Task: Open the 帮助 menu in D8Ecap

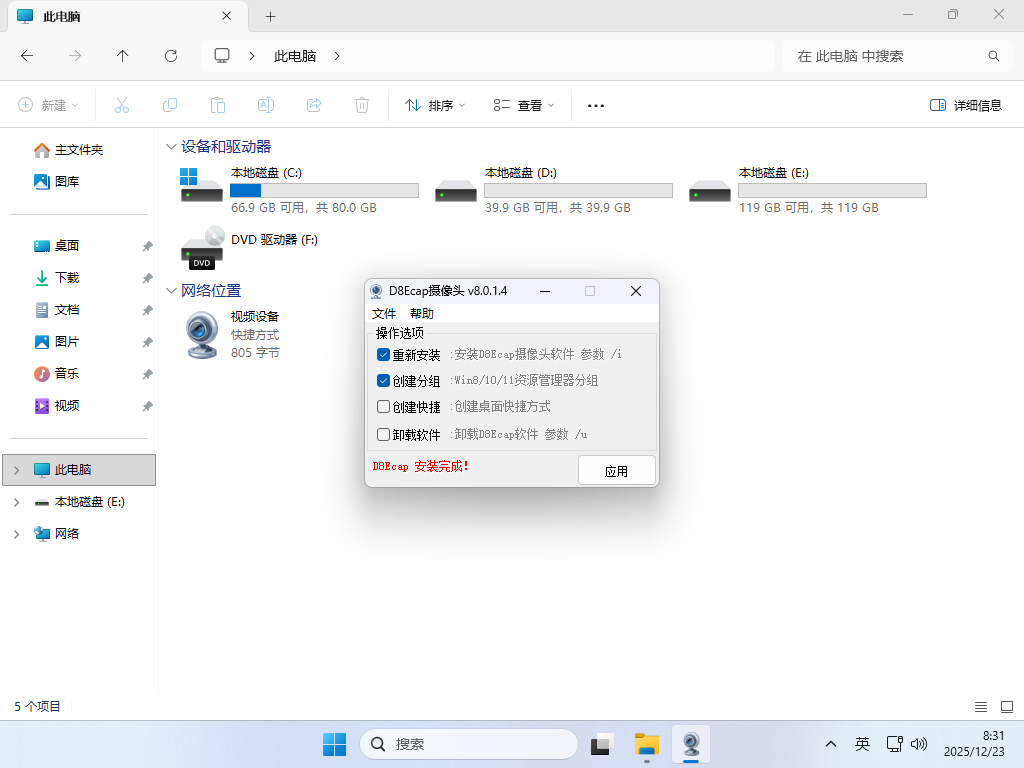Action: click(422, 313)
